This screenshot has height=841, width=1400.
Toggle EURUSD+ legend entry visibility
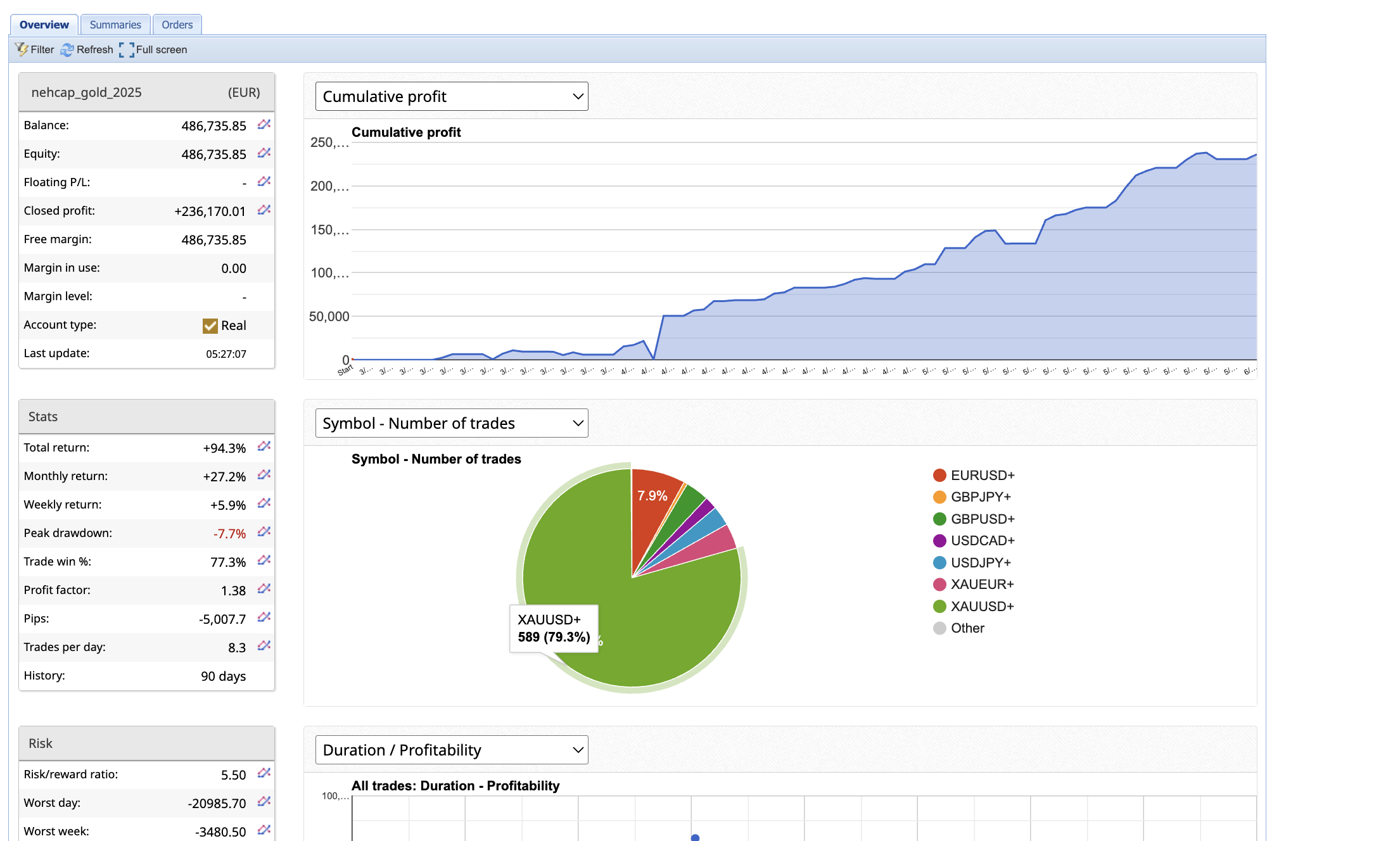pyautogui.click(x=982, y=475)
